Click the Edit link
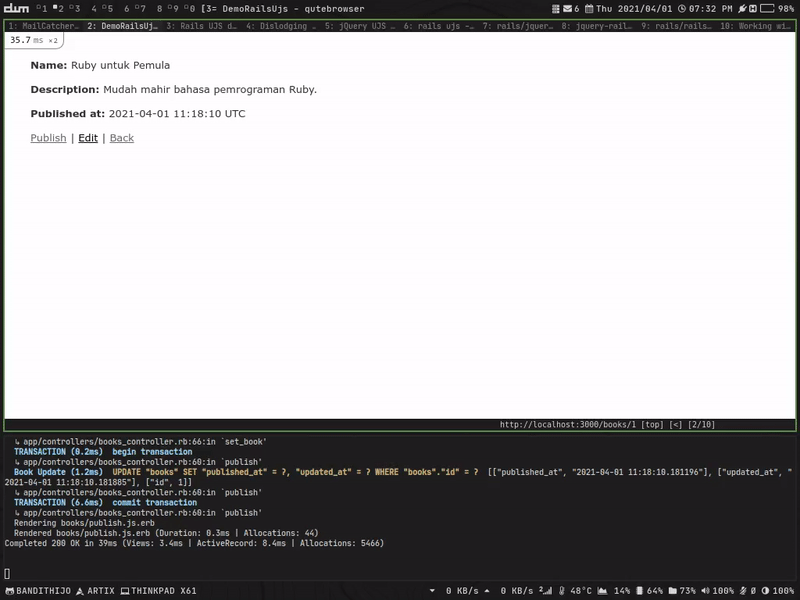This screenshot has height=600, width=800. (x=88, y=138)
